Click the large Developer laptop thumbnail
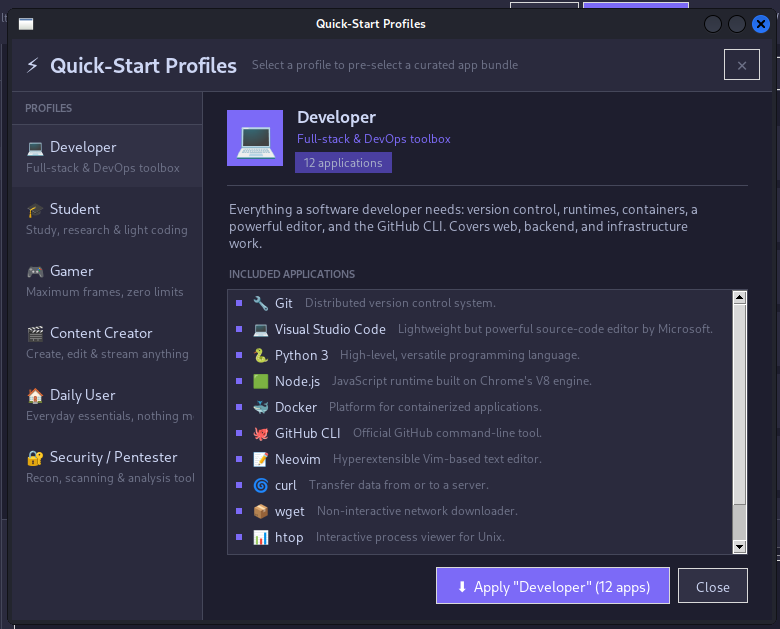Viewport: 780px width, 629px height. click(x=255, y=138)
